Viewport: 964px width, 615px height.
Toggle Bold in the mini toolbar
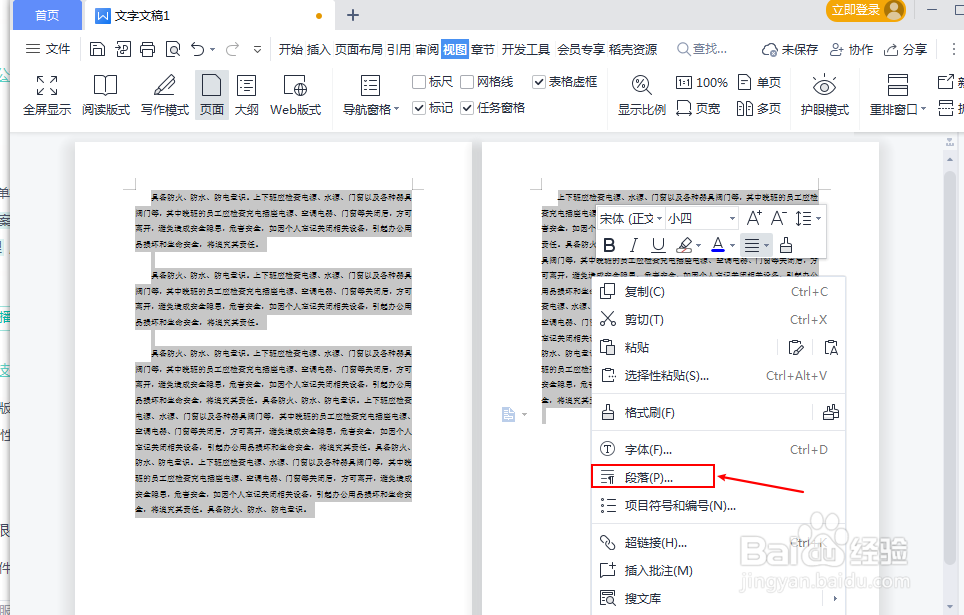609,245
